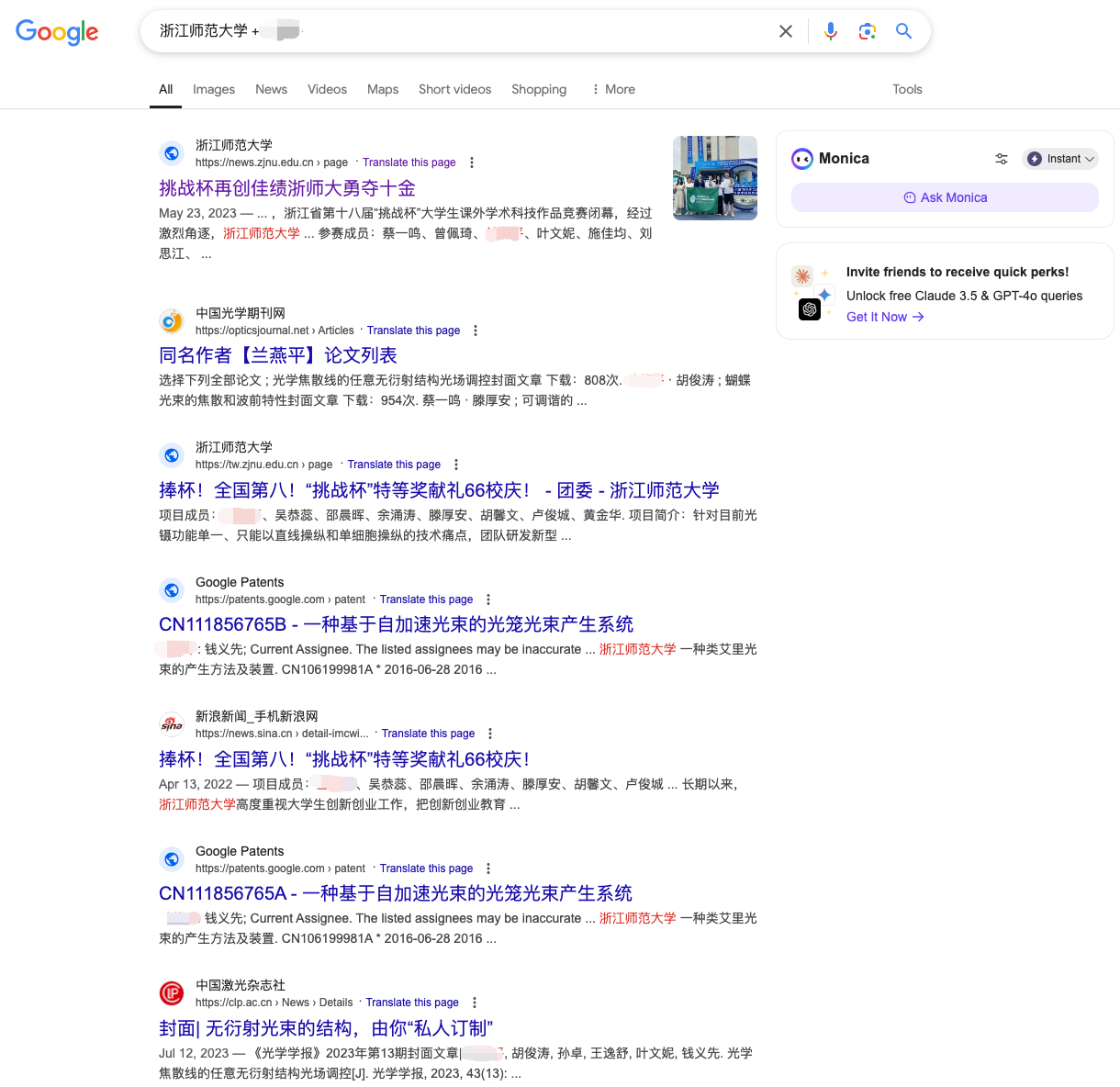
Task: Open Monica settings sliders icon
Action: click(x=1001, y=159)
